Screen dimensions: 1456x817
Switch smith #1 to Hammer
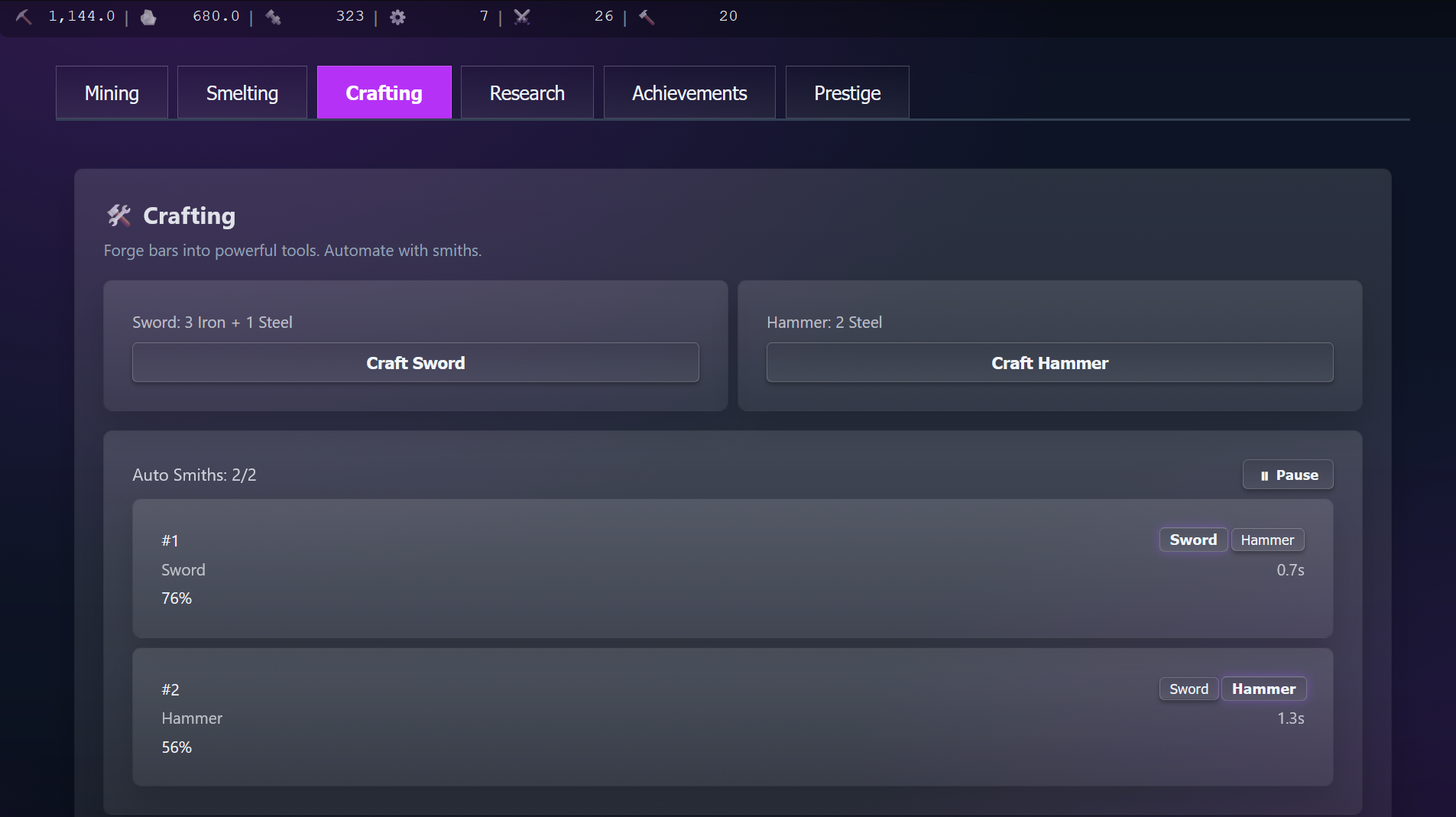pos(1267,540)
